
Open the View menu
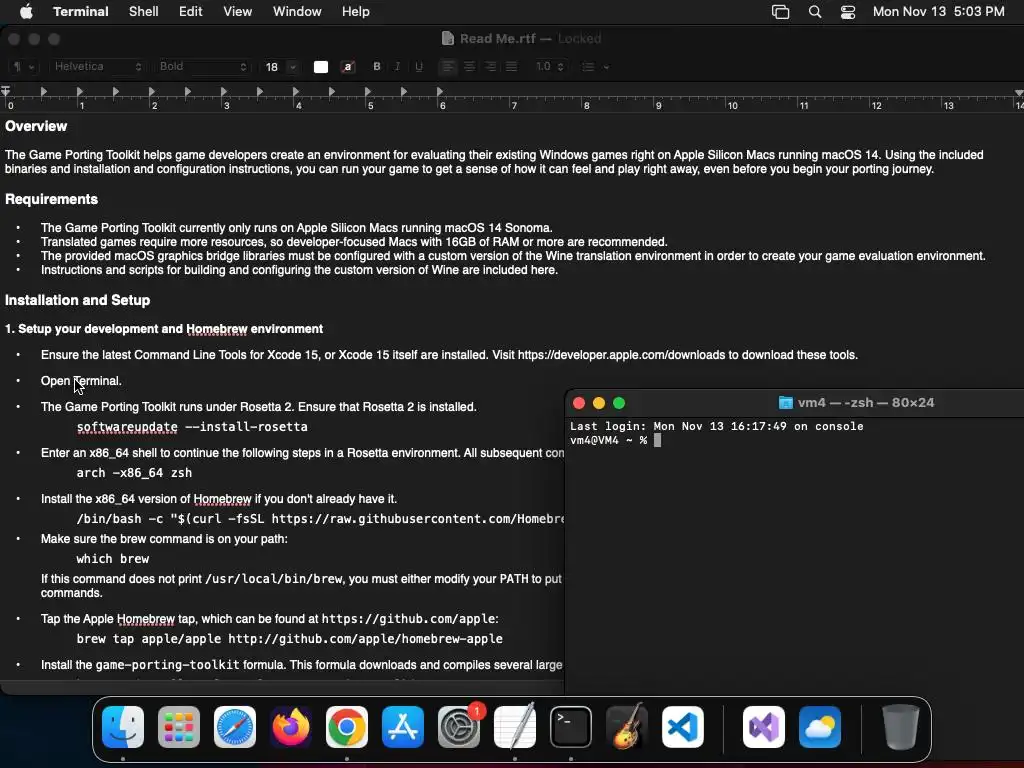click(x=238, y=11)
